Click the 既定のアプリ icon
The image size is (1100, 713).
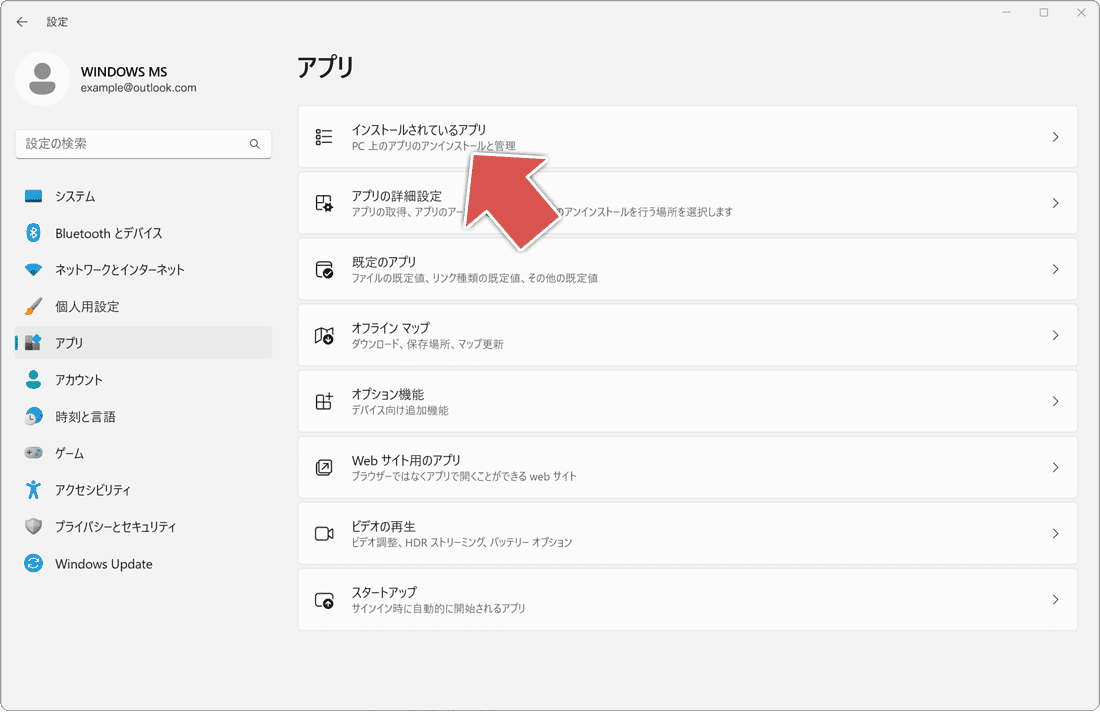(323, 269)
